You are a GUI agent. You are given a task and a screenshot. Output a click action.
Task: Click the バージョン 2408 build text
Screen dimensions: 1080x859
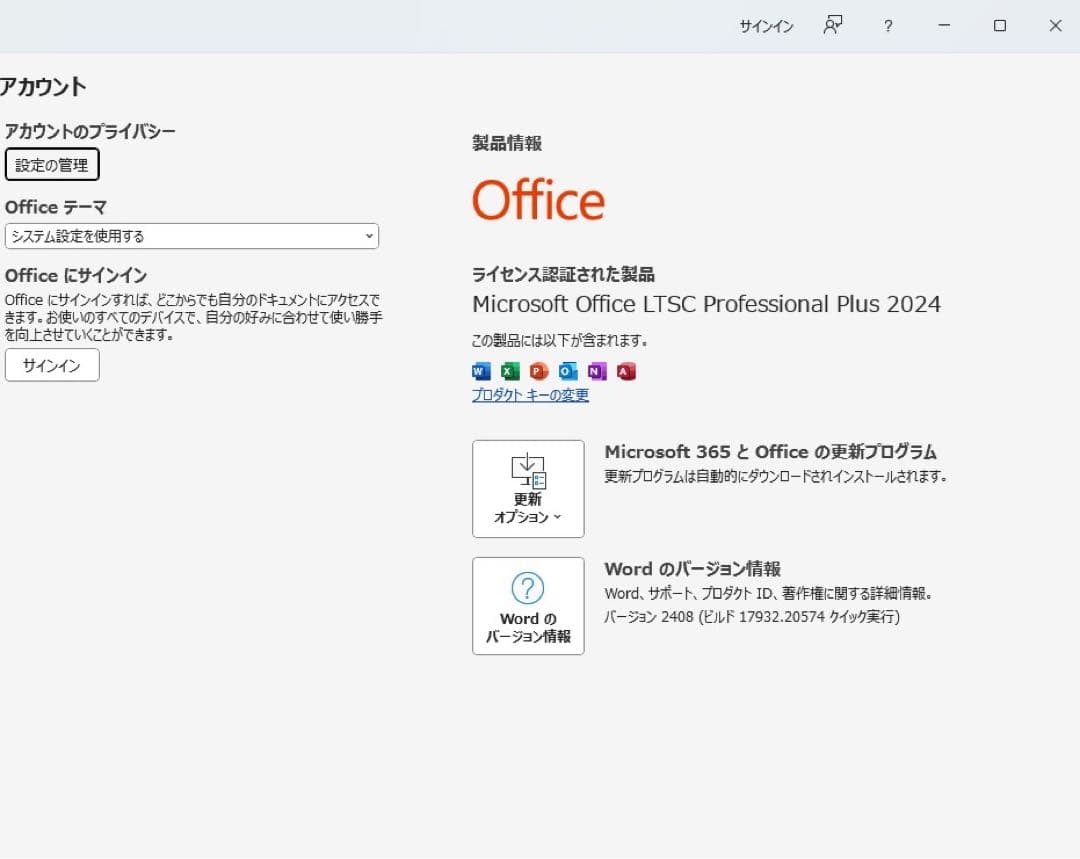point(752,617)
